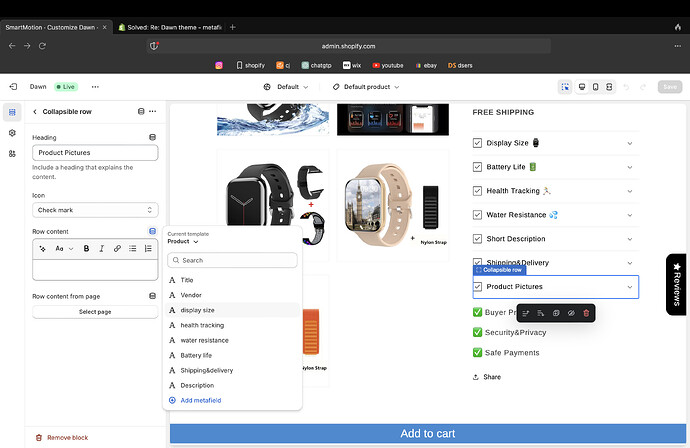The image size is (690, 448).
Task: Open the Reviews side tab
Action: (676, 284)
